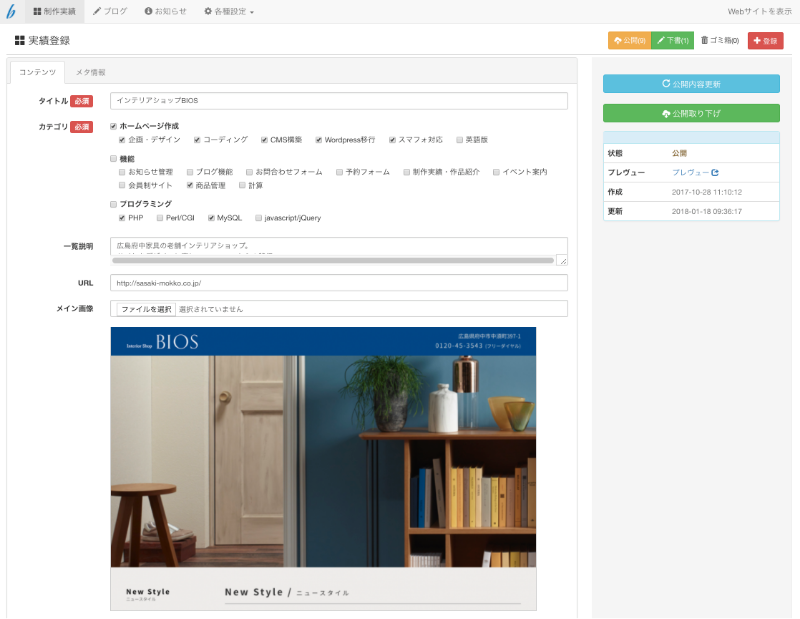Click the red 登録 plus button
Screen dimensions: 800x619
(765, 41)
